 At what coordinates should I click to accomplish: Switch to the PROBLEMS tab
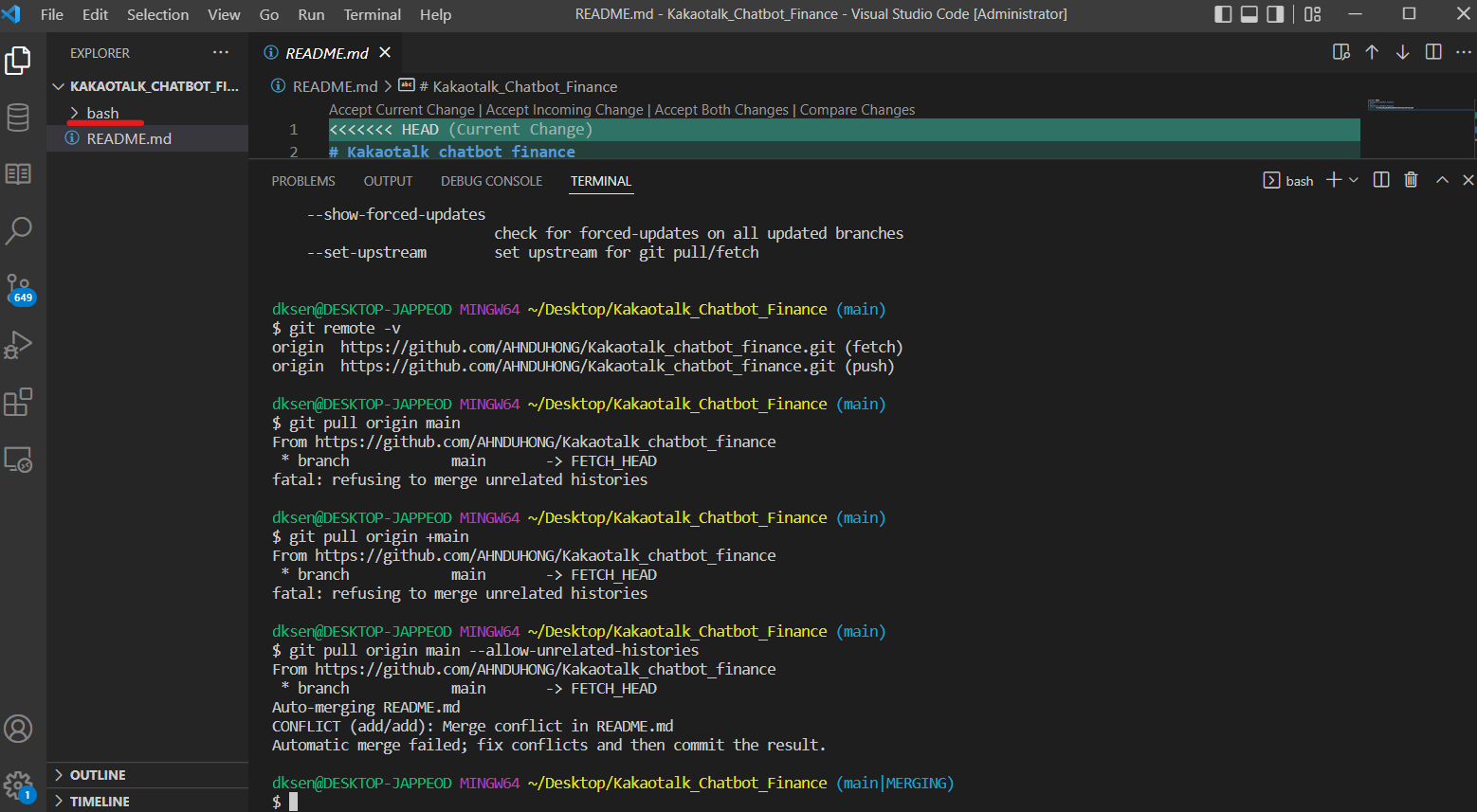[303, 181]
